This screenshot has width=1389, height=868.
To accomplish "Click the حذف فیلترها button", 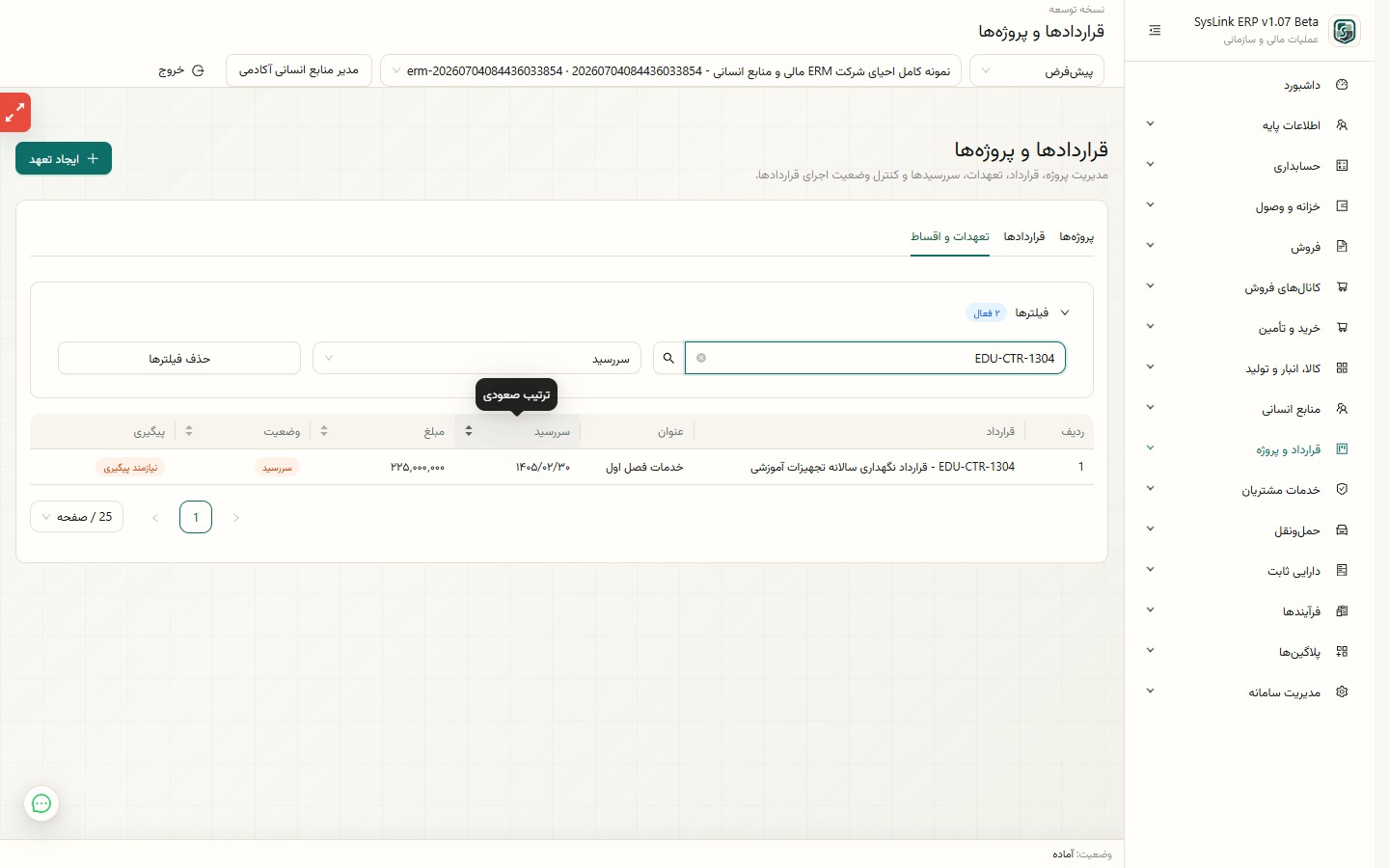I will click(179, 358).
